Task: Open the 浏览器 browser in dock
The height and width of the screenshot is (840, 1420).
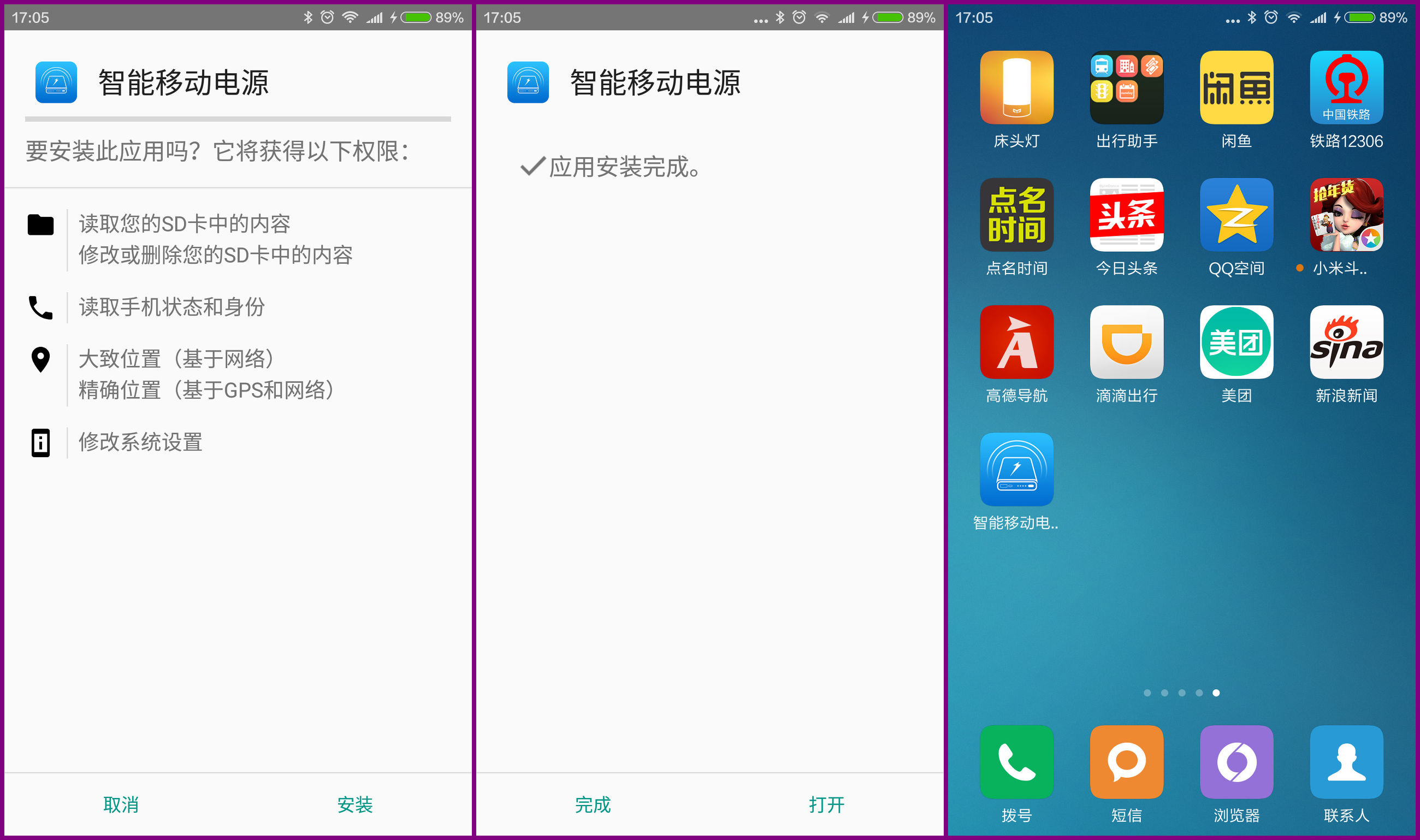Action: pos(1236,762)
